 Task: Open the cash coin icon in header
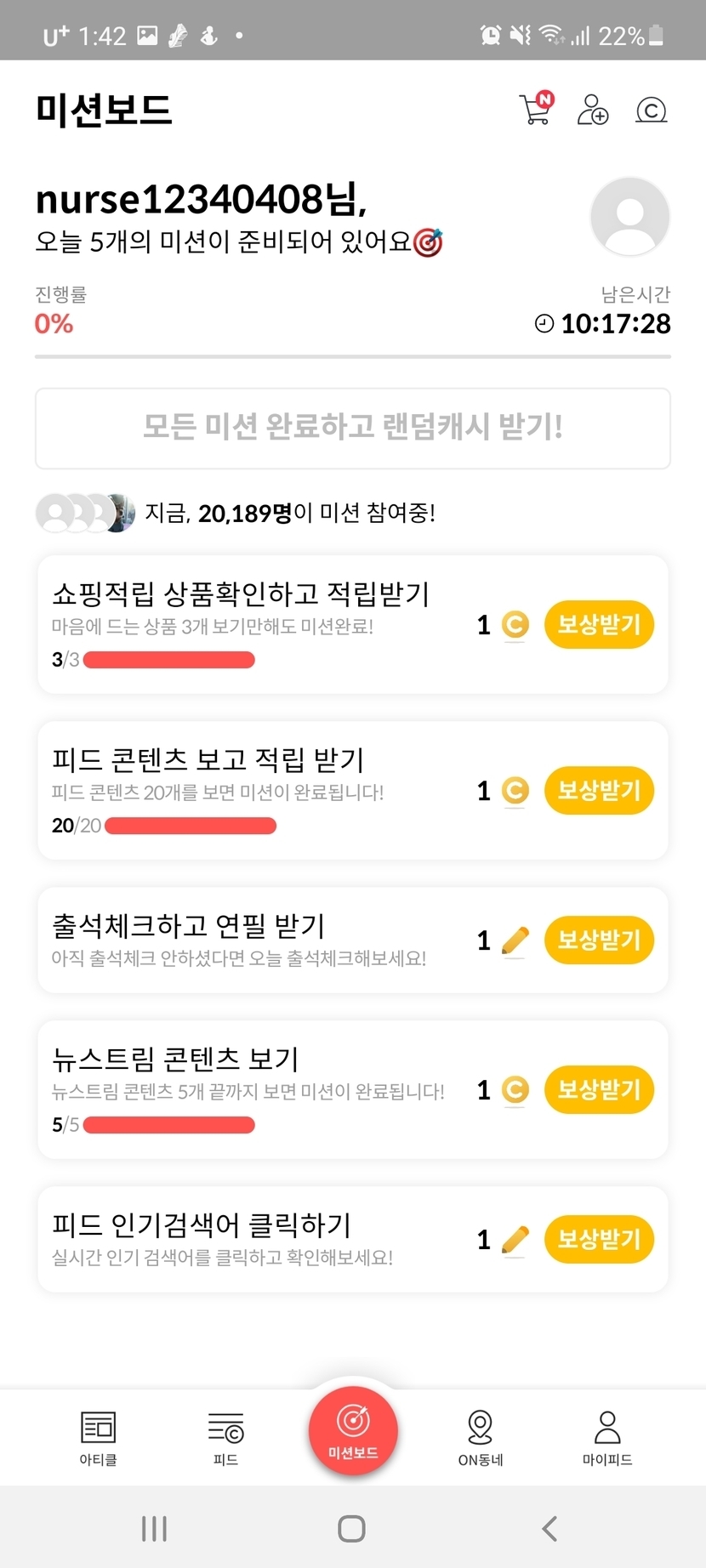[652, 110]
